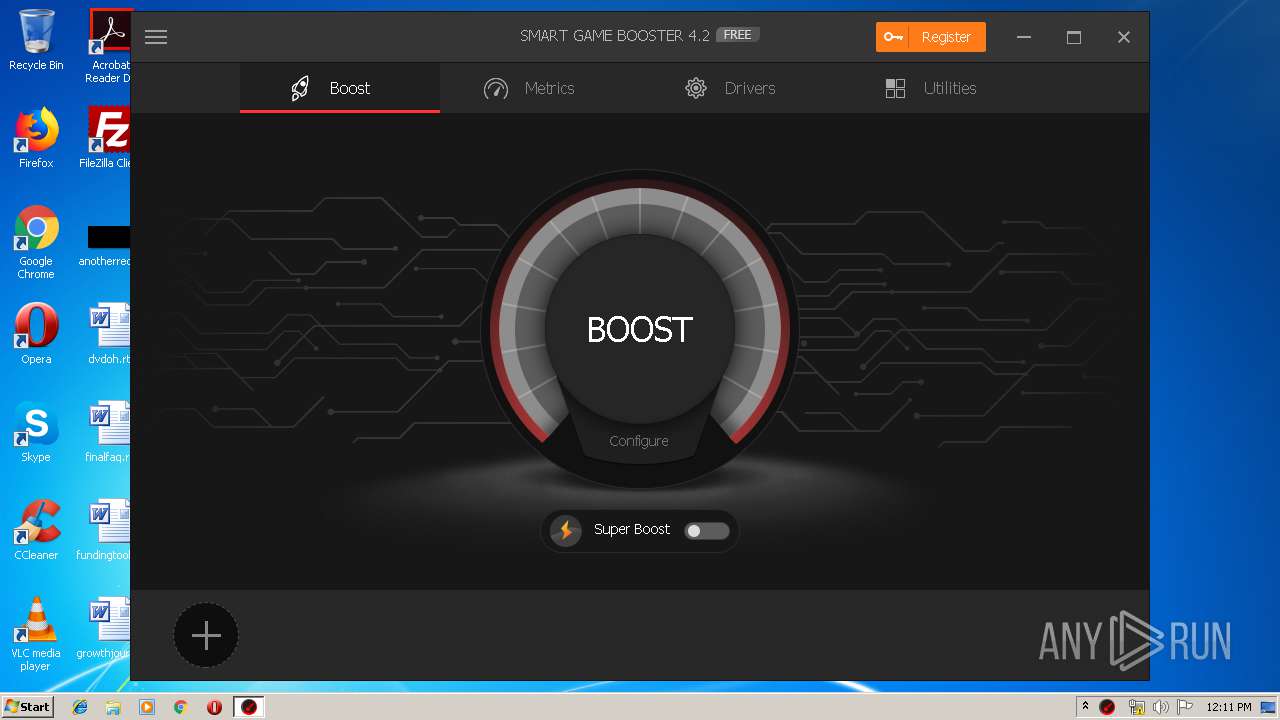Select the FileZilla Client desktop icon
Screen dimensions: 1280x720
pos(108,138)
